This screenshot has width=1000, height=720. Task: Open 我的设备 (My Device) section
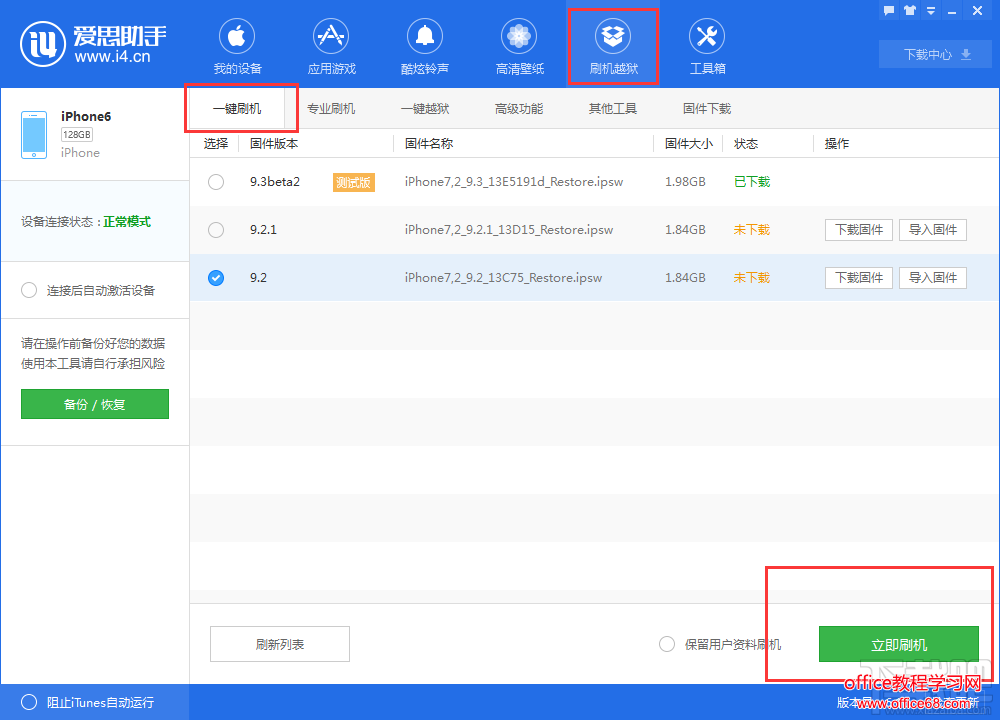237,47
